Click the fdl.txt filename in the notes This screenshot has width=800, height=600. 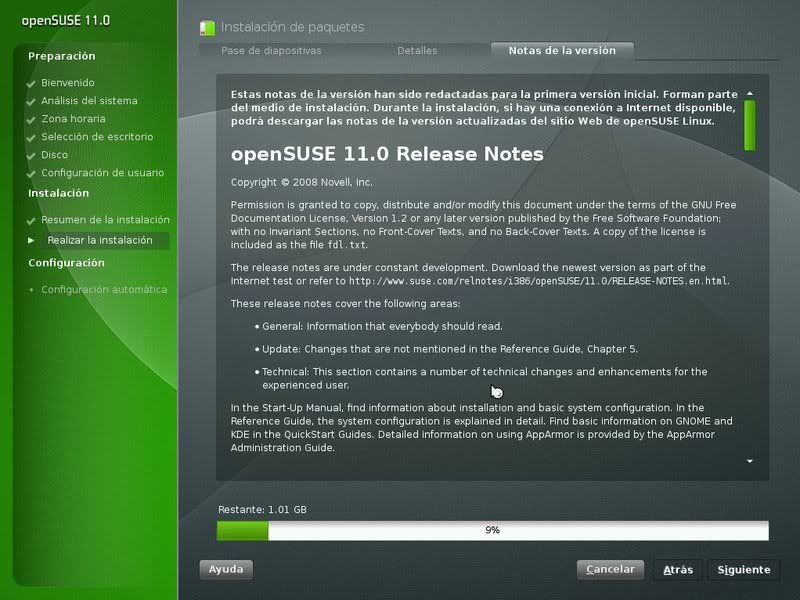346,245
